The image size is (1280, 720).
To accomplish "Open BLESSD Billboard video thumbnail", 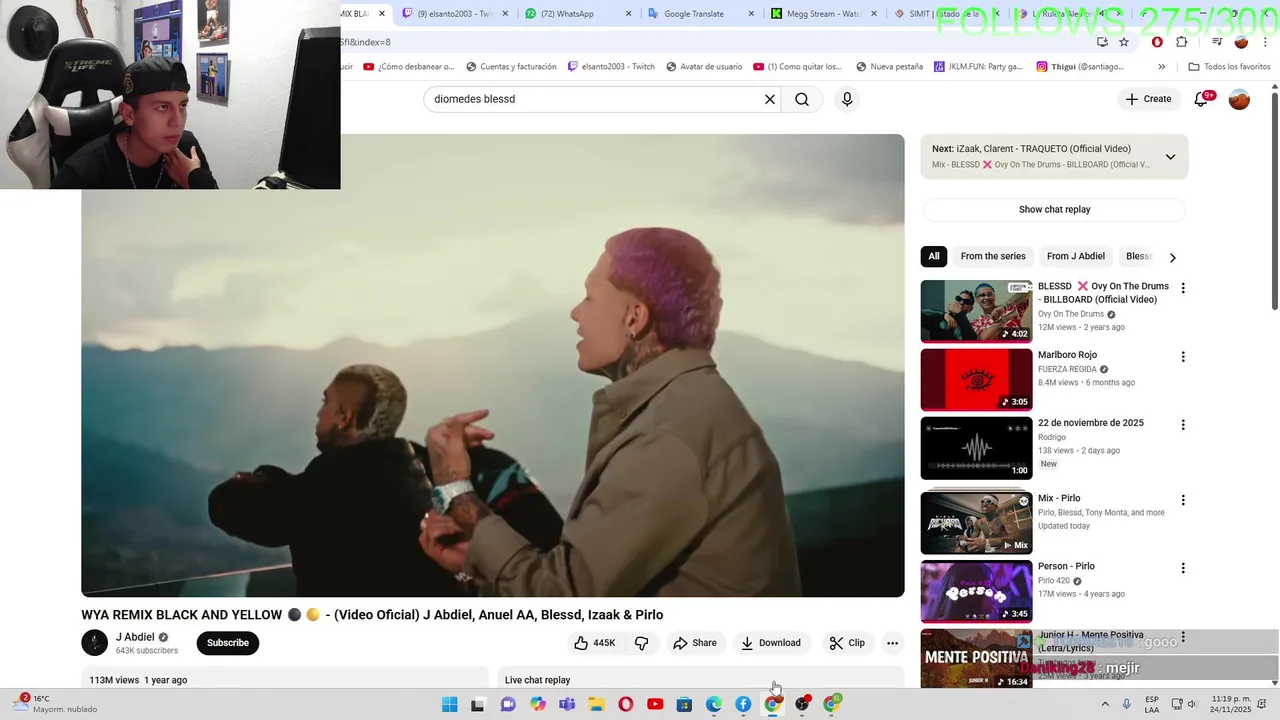I will pos(976,311).
